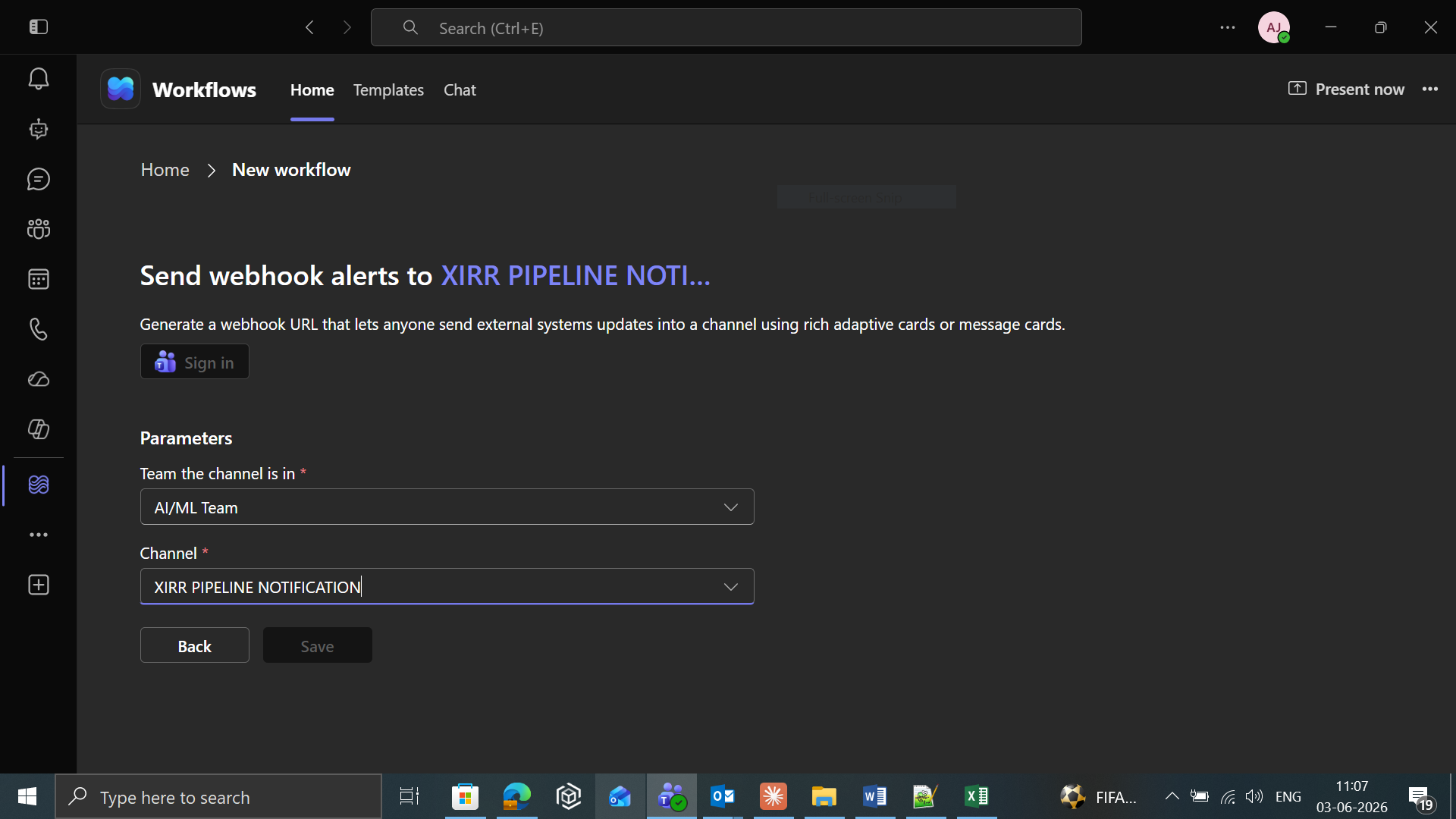Screen dimensions: 1456x819
Task: Open the taskbar clock showing 11:07
Action: click(1352, 797)
